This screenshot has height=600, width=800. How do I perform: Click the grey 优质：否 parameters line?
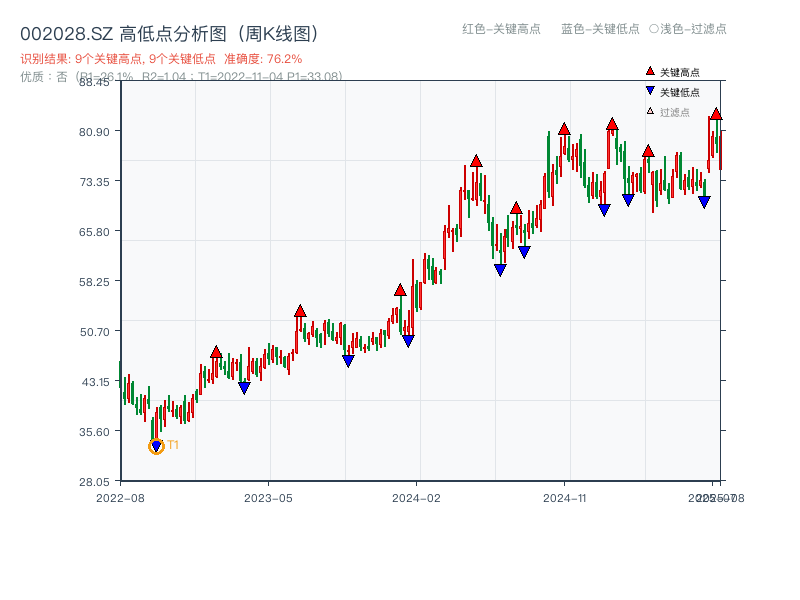181,77
